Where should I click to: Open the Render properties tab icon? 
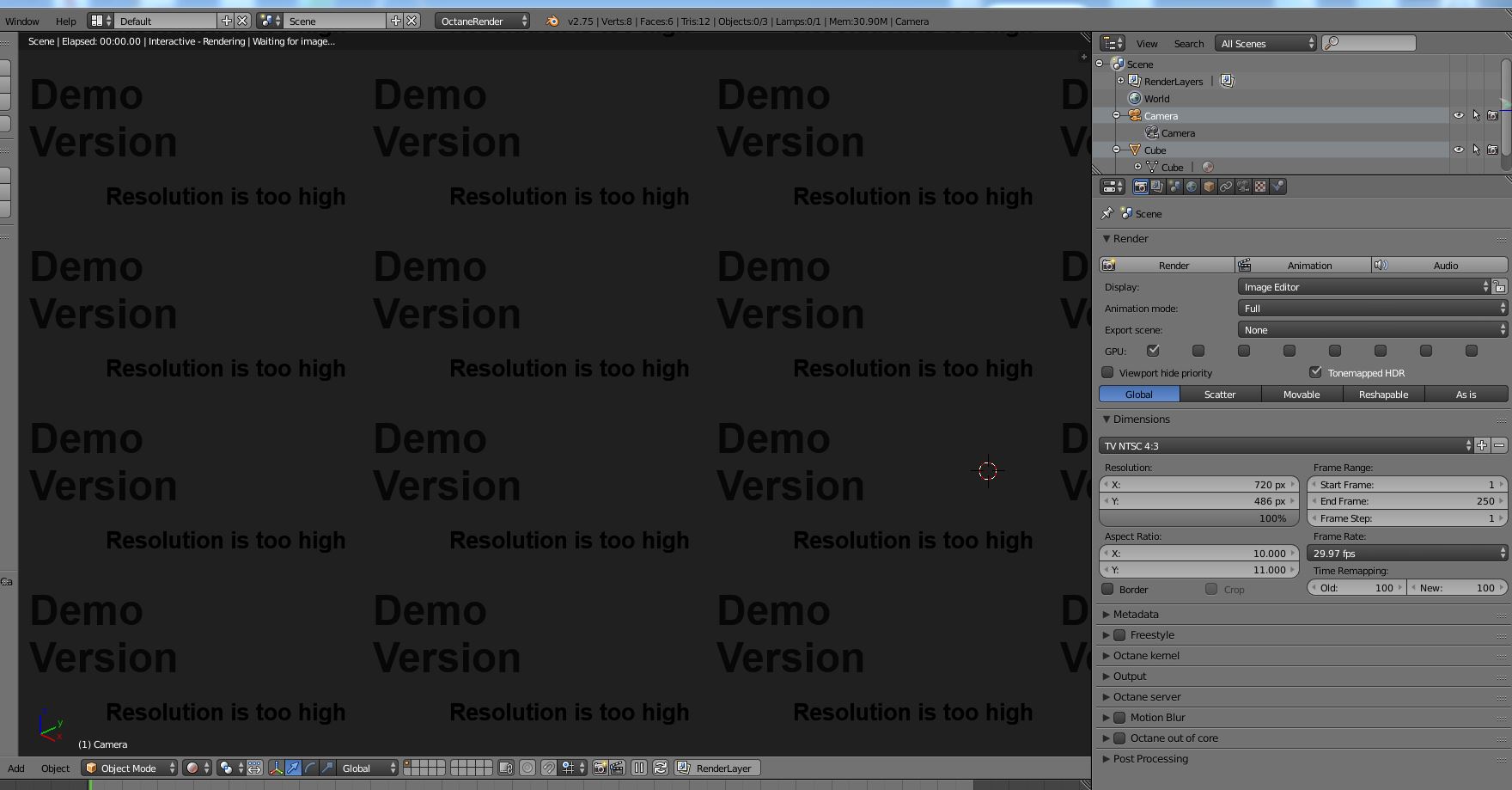coord(1140,187)
